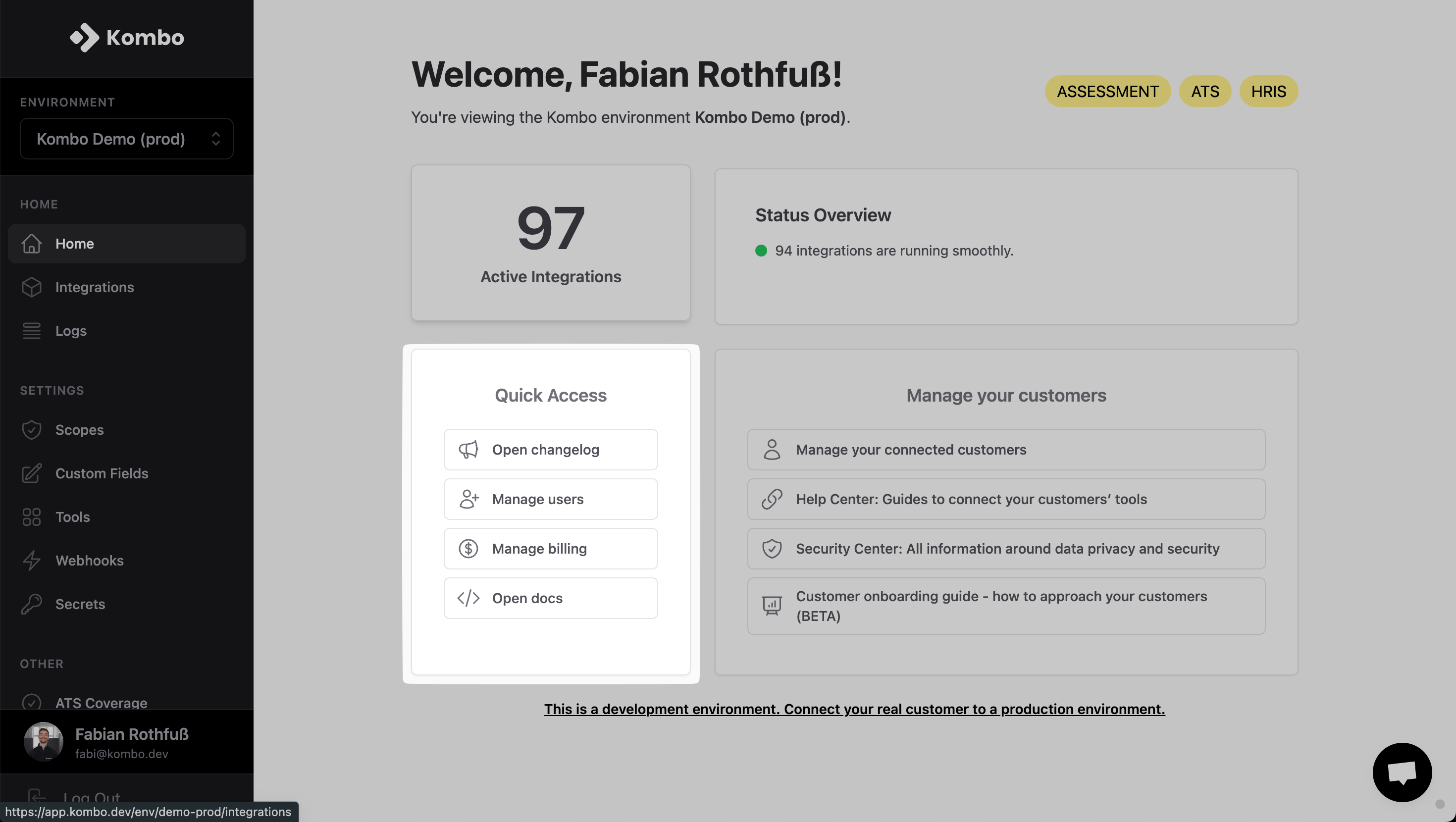
Task: Click Fabian Rothfuß profile avatar
Action: pos(44,742)
